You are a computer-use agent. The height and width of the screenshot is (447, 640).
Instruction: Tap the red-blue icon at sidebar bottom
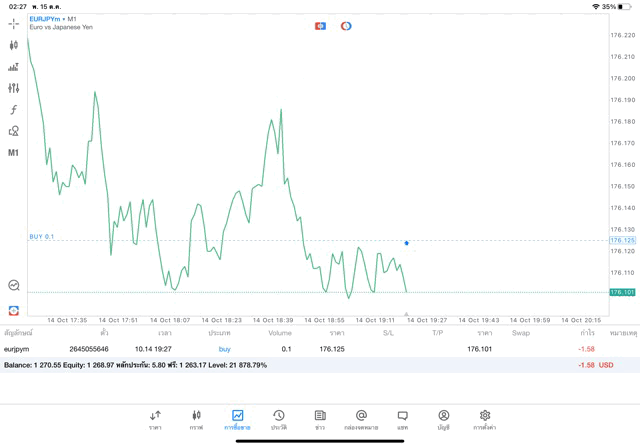click(14, 311)
